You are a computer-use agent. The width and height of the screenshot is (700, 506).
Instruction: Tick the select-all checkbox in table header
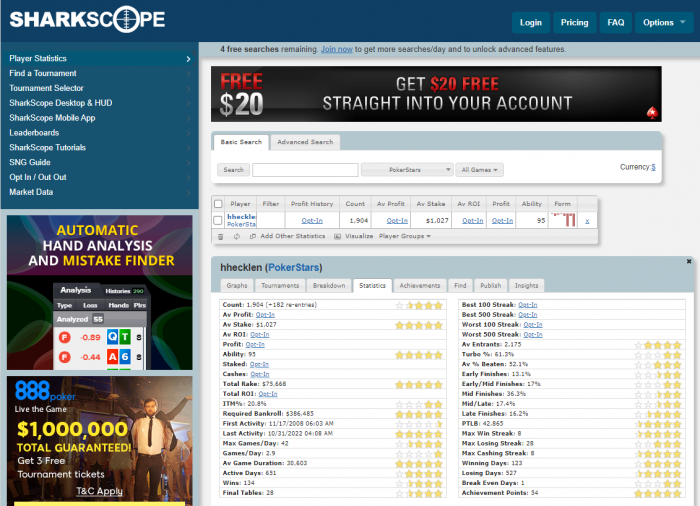pos(218,204)
